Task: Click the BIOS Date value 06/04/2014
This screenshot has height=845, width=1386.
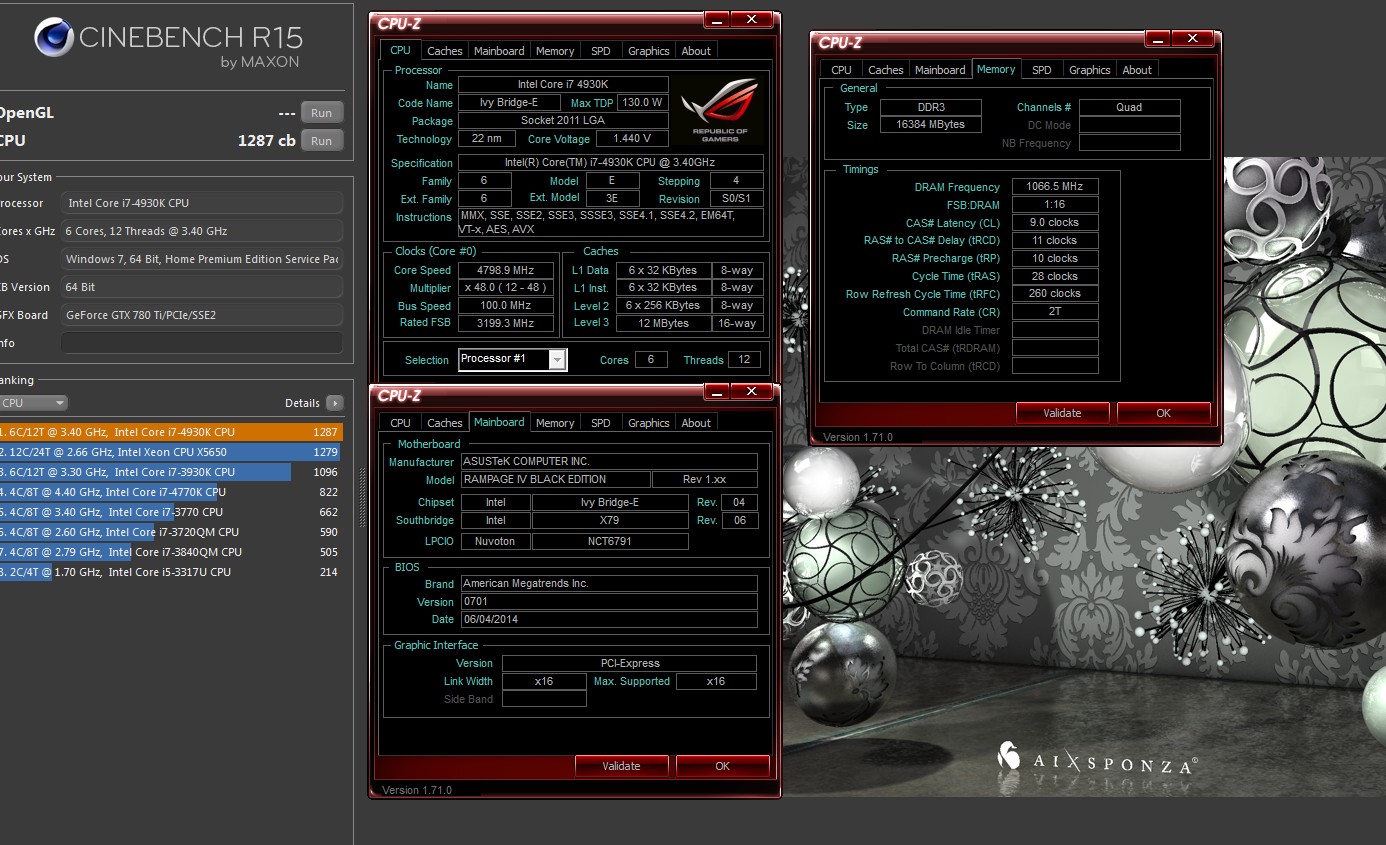Action: (607, 620)
